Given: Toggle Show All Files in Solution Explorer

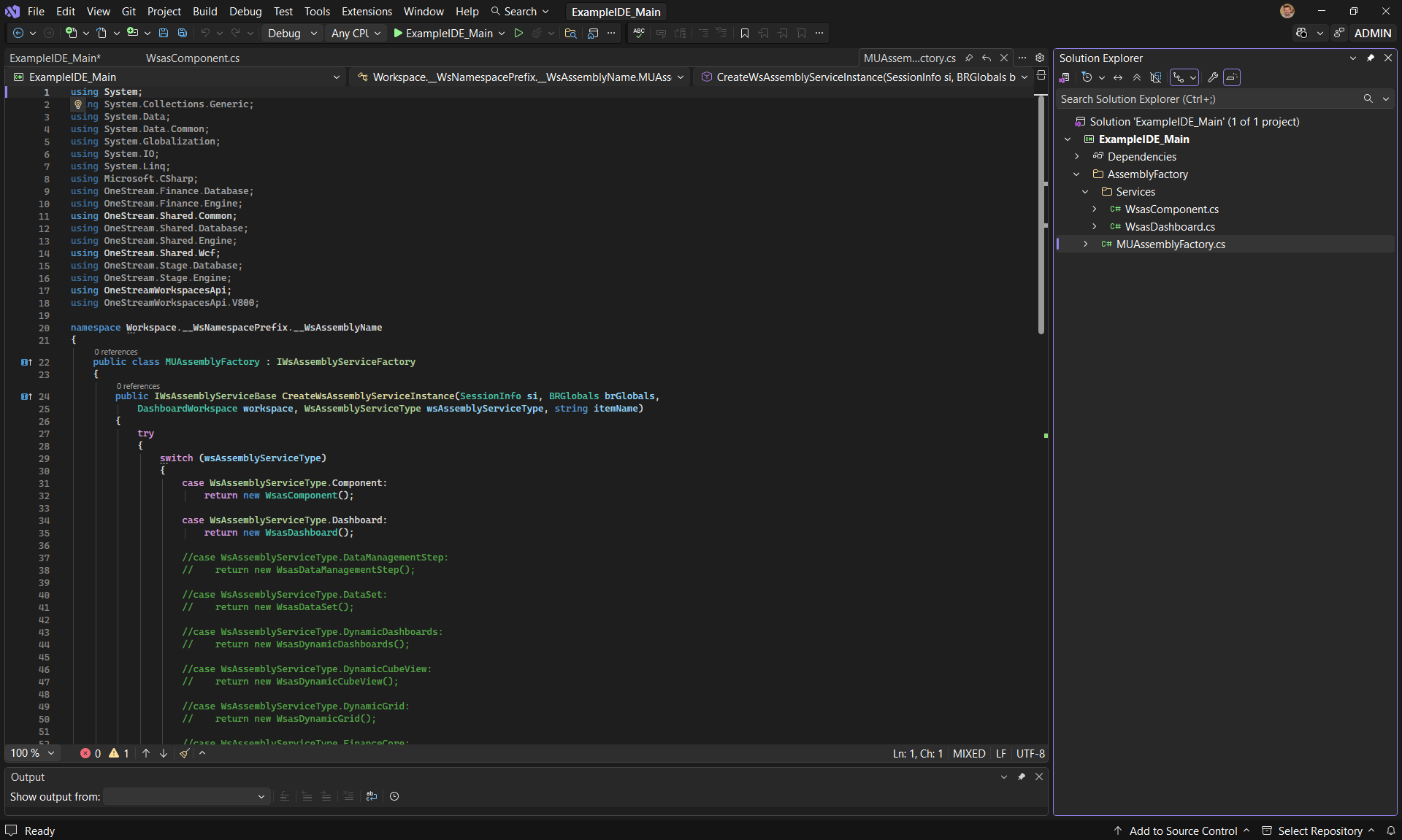Looking at the screenshot, I should point(1156,77).
